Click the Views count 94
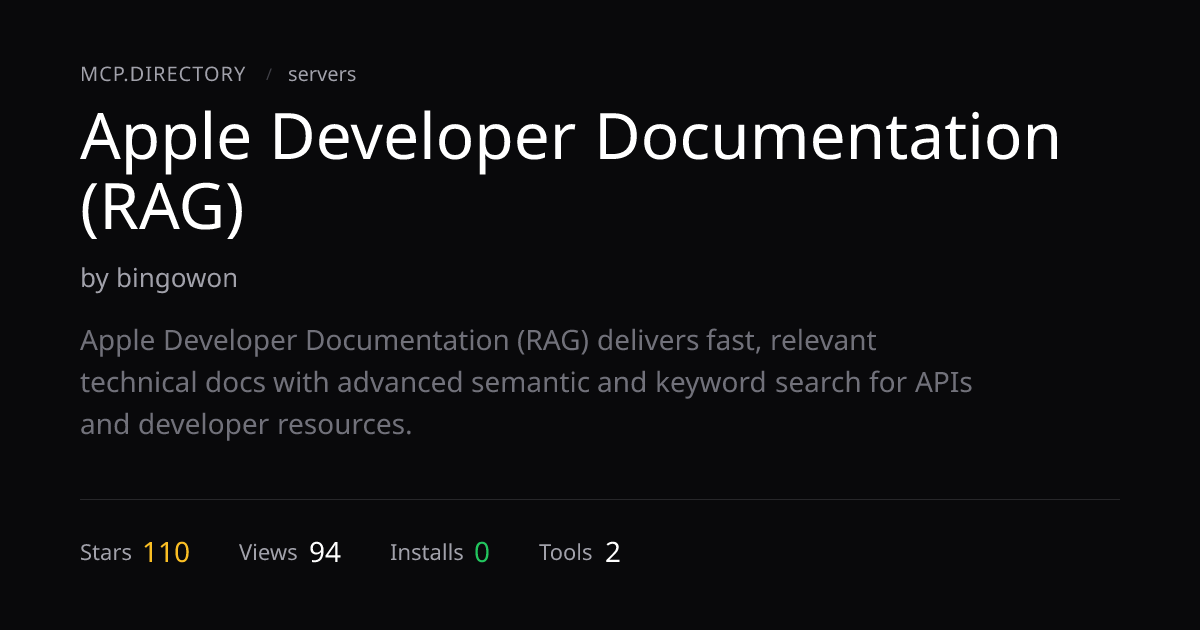 325,552
